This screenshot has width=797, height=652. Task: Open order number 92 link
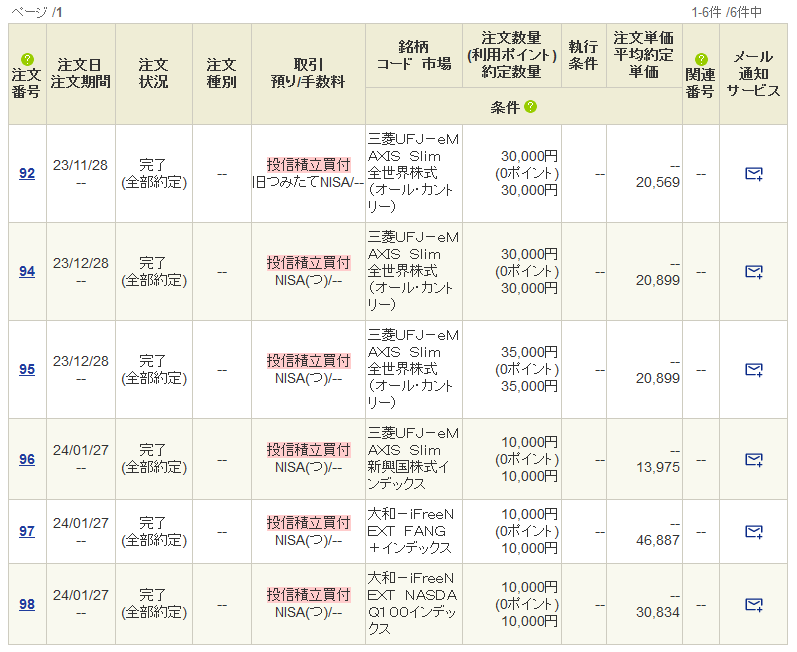tap(27, 173)
